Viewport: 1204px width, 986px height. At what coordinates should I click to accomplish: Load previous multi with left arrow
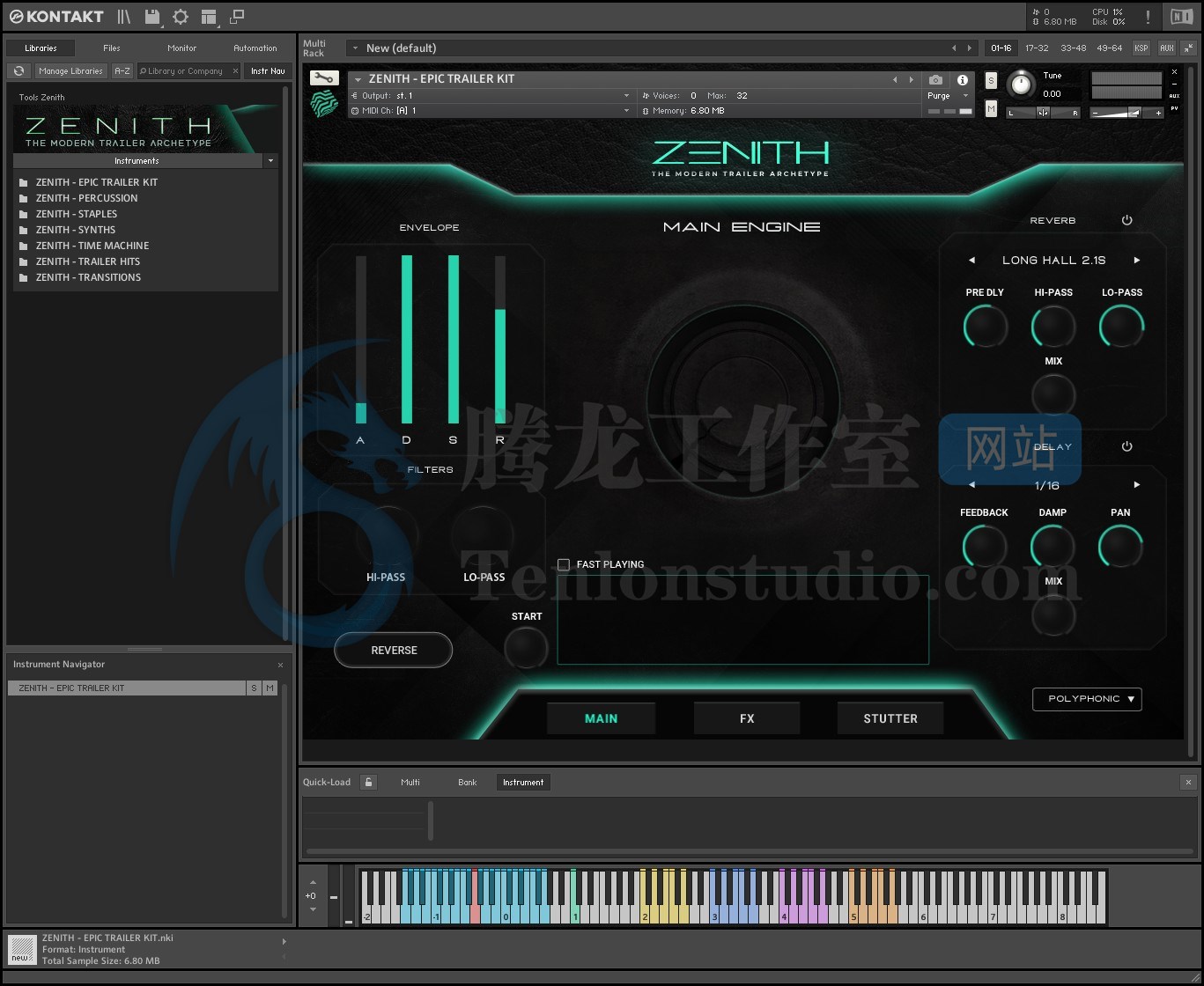coord(954,48)
